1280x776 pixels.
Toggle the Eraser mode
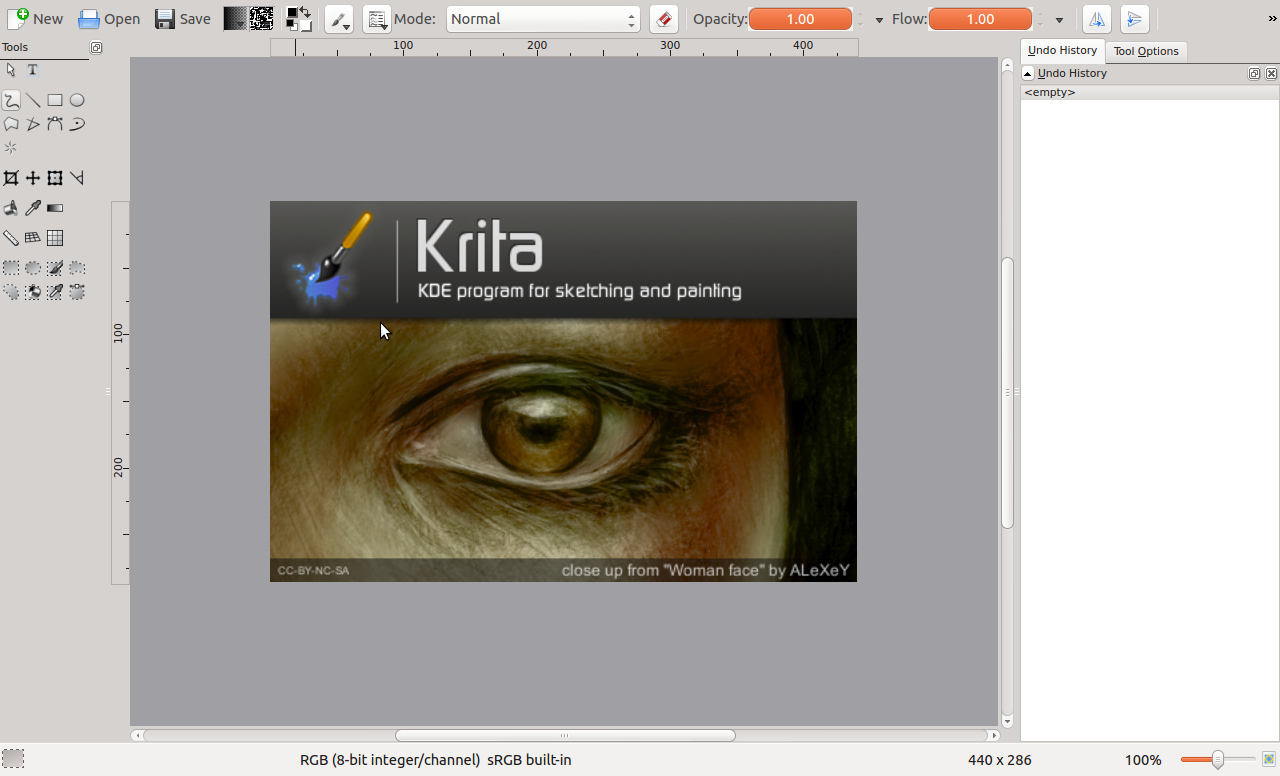pyautogui.click(x=663, y=18)
